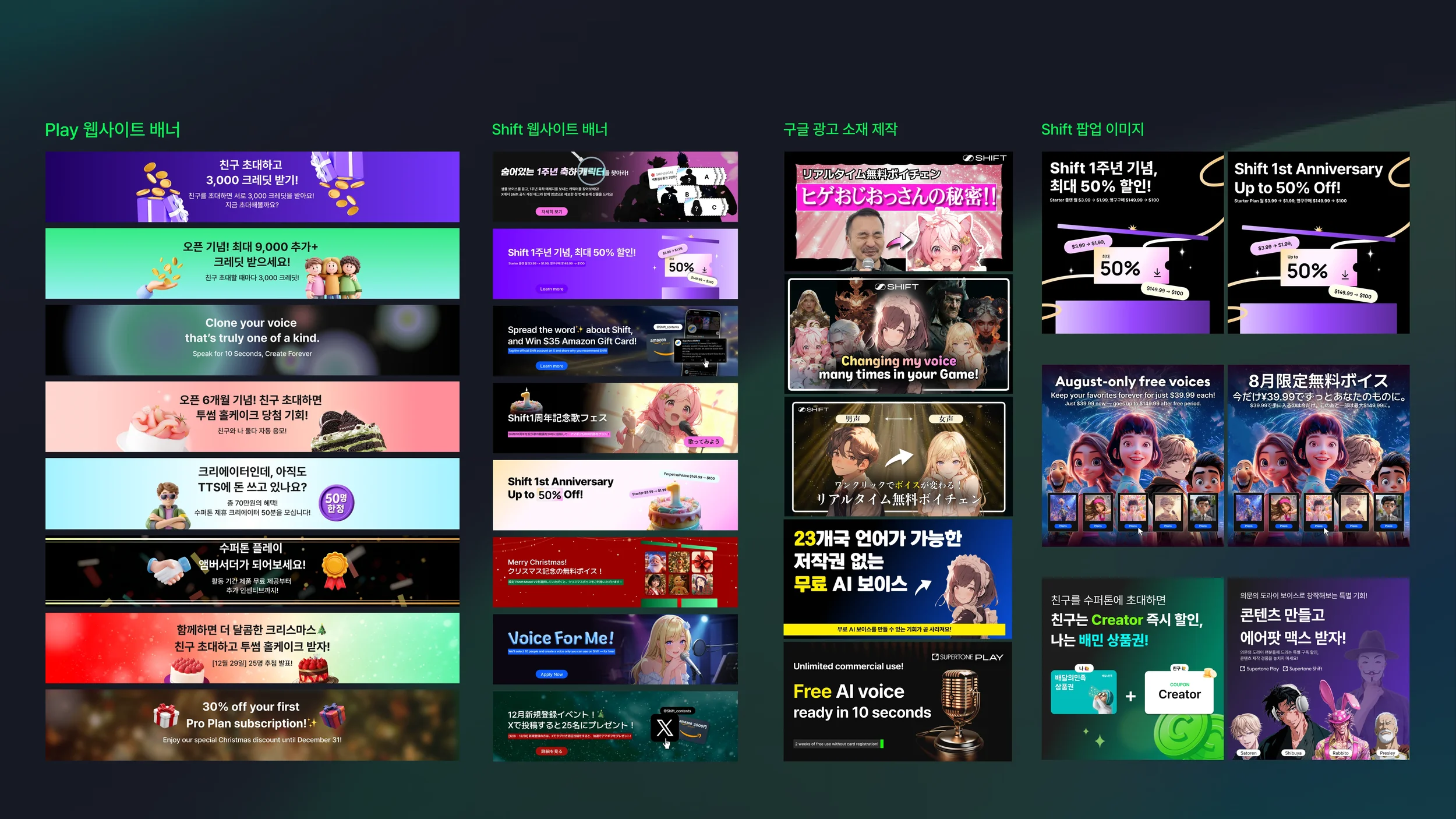Click the pink 자세히 보기 button
The width and height of the screenshot is (1456, 819).
551,211
